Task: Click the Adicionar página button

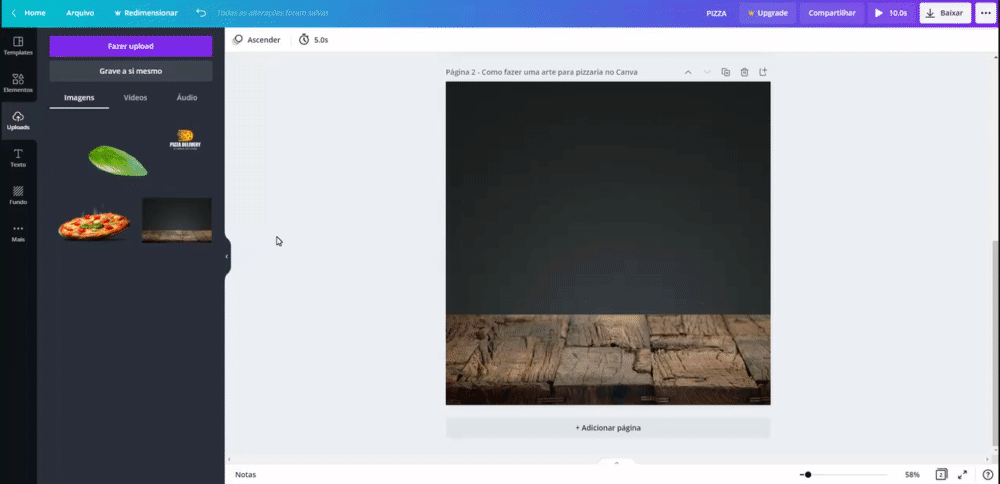Action: 608,428
